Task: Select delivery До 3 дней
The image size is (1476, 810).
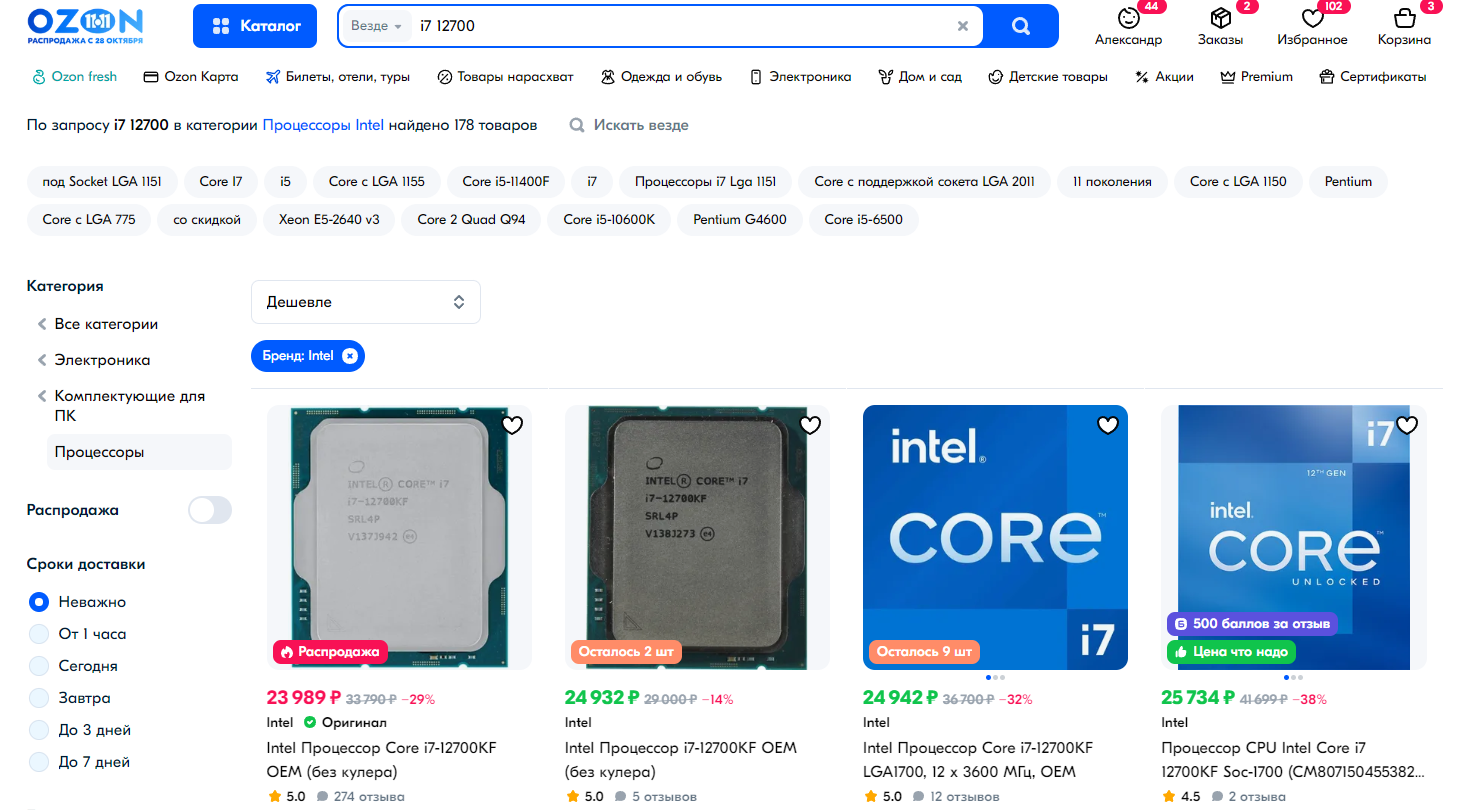Action: (39, 730)
